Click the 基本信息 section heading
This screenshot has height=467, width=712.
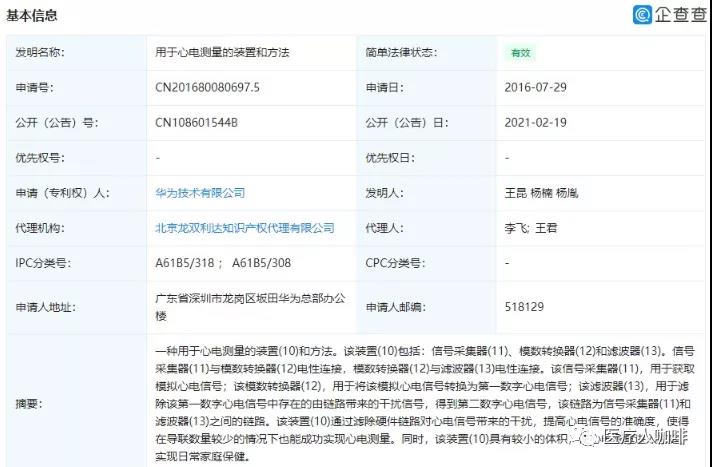(x=31, y=15)
